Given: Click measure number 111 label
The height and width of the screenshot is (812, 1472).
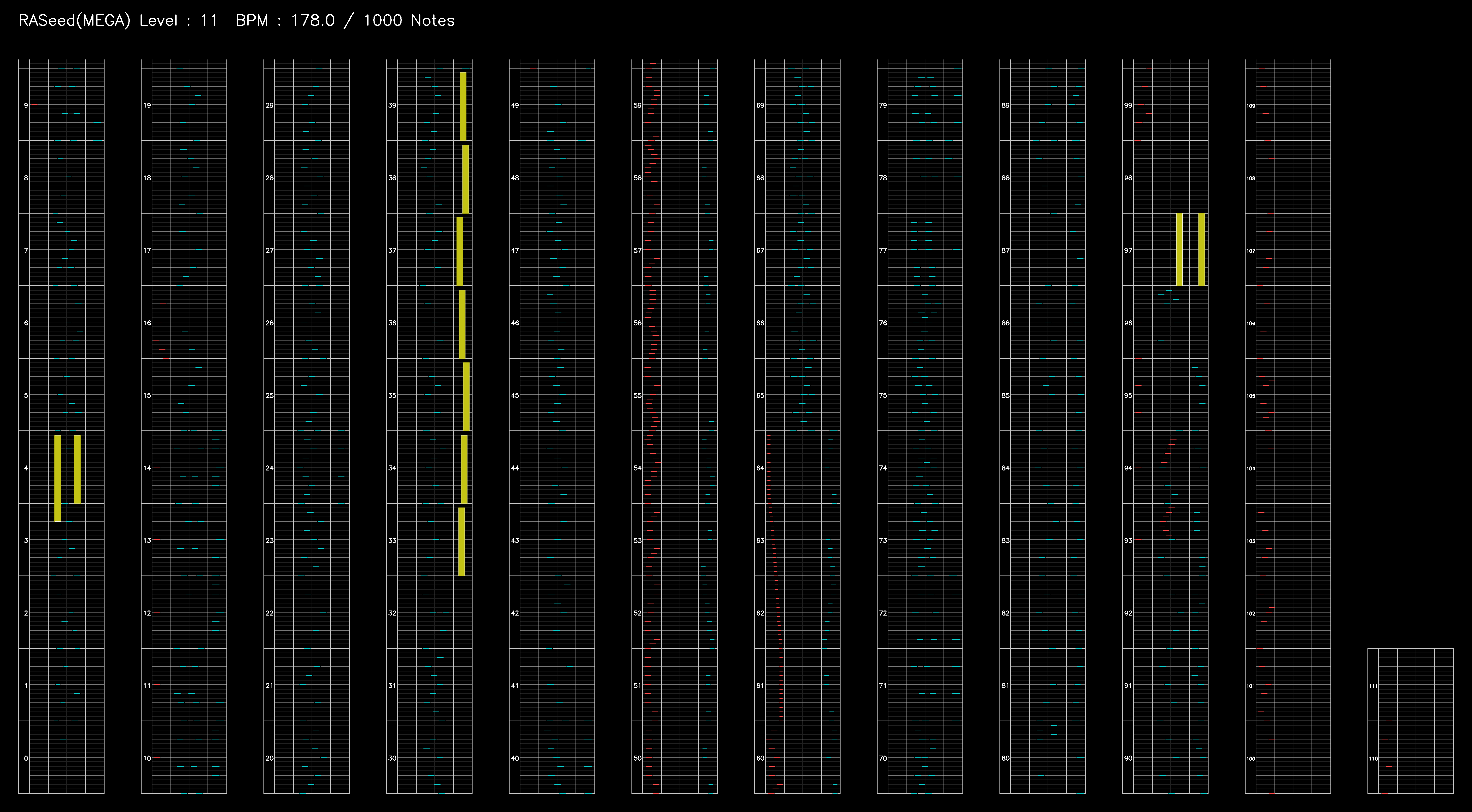Looking at the screenshot, I should click(x=1373, y=686).
